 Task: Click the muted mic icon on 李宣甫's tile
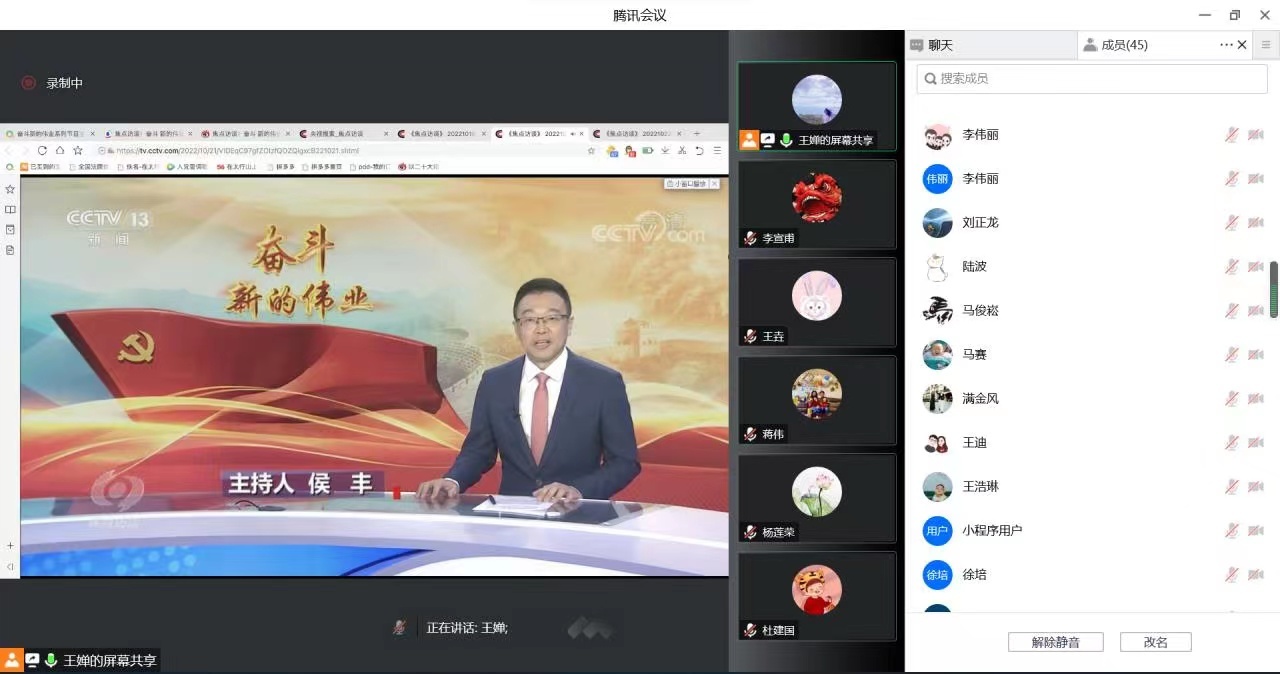pos(750,238)
